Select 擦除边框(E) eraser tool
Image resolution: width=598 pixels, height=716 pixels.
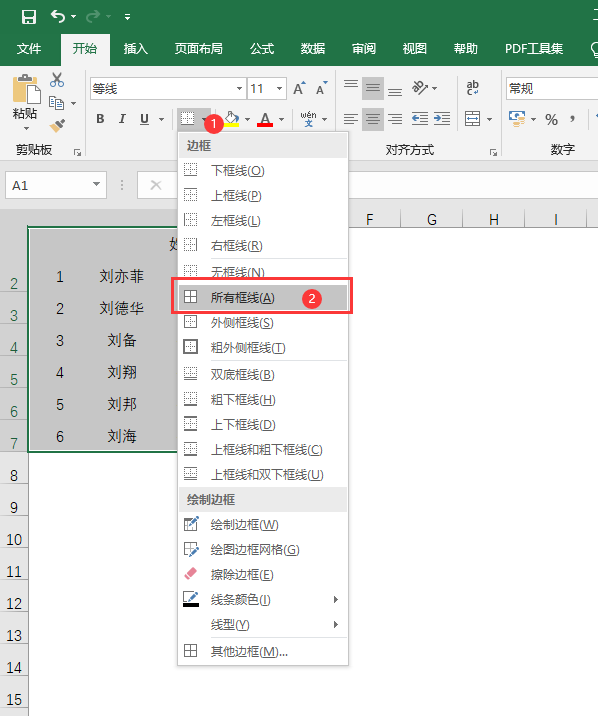[263, 574]
